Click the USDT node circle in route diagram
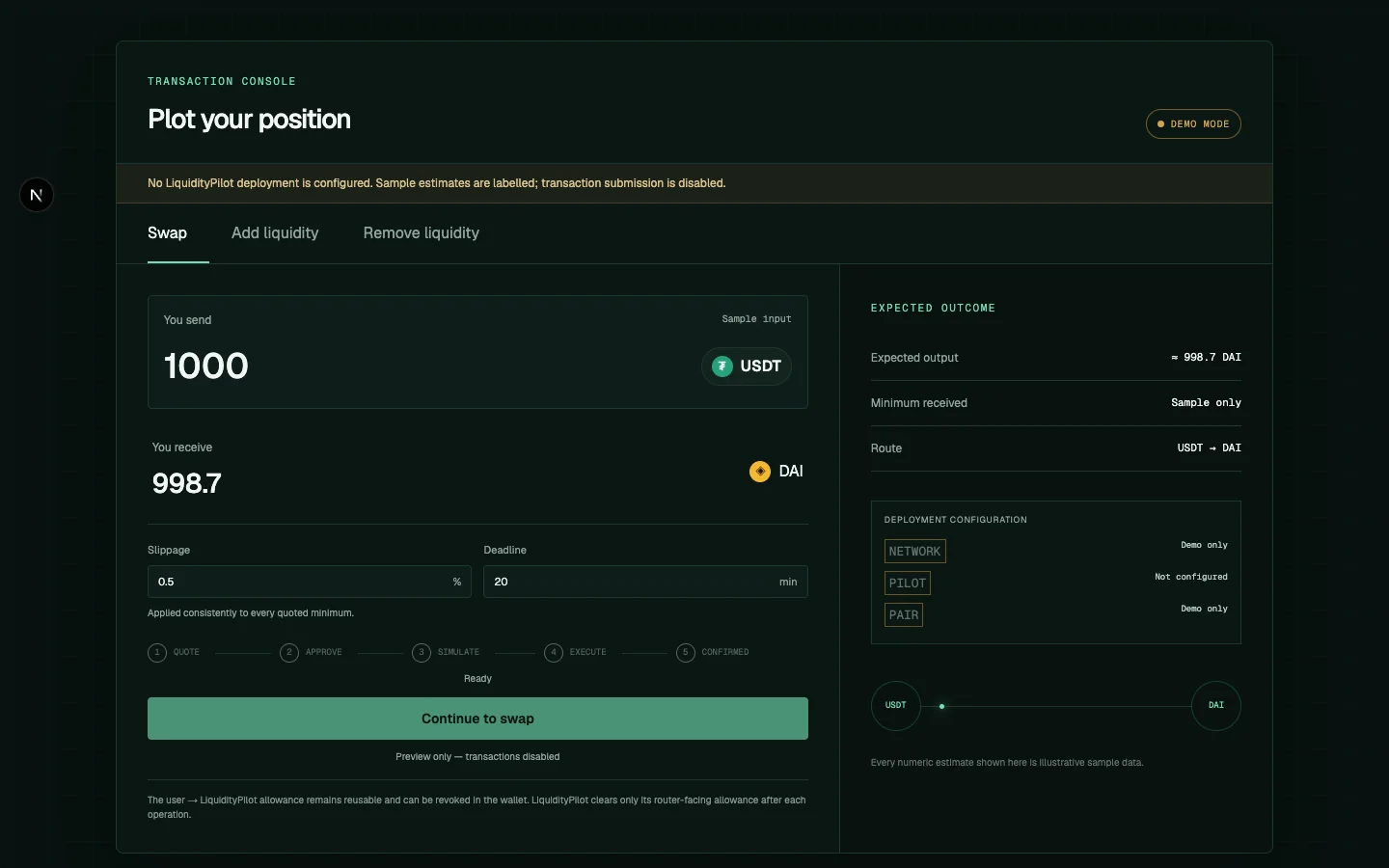This screenshot has width=1389, height=868. (896, 706)
